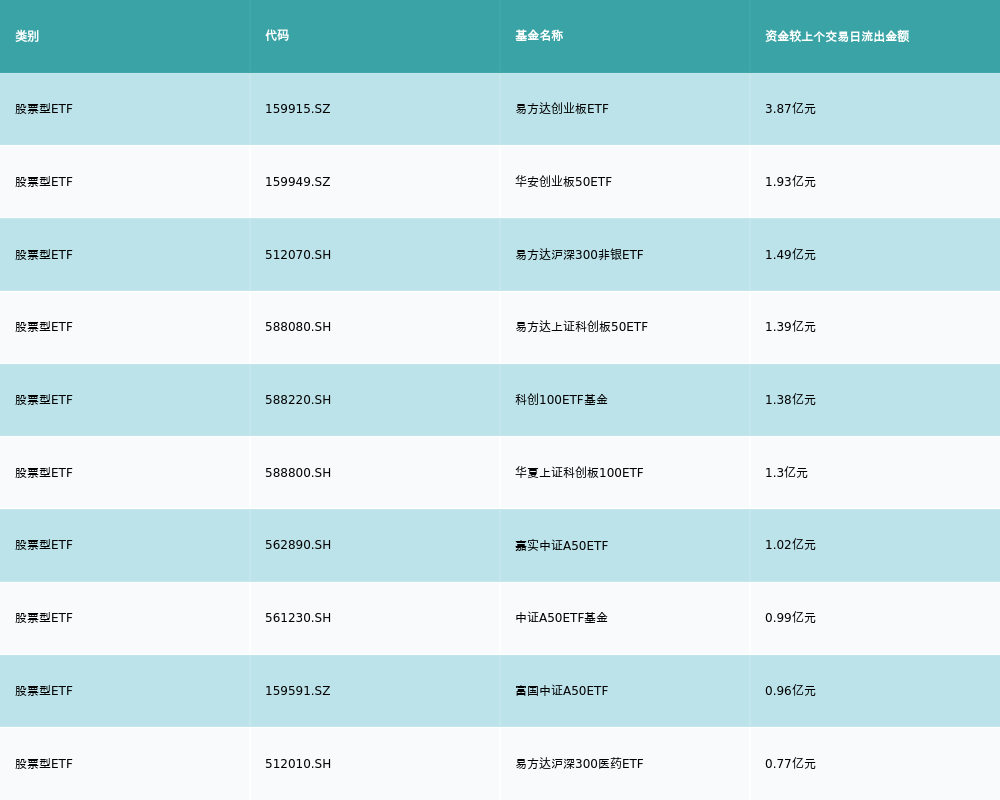
Task: Select fund code 561230.SH
Action: [x=298, y=618]
